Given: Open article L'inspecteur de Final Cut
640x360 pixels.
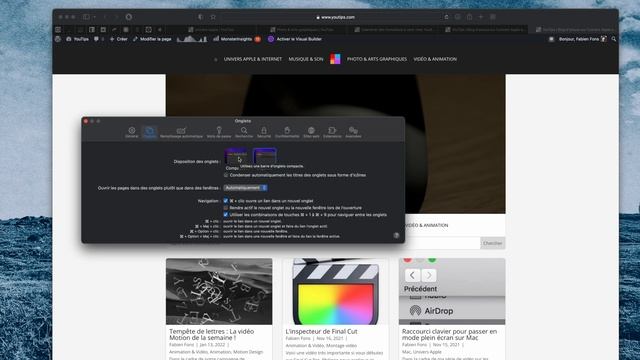Looking at the screenshot, I should pos(321,331).
